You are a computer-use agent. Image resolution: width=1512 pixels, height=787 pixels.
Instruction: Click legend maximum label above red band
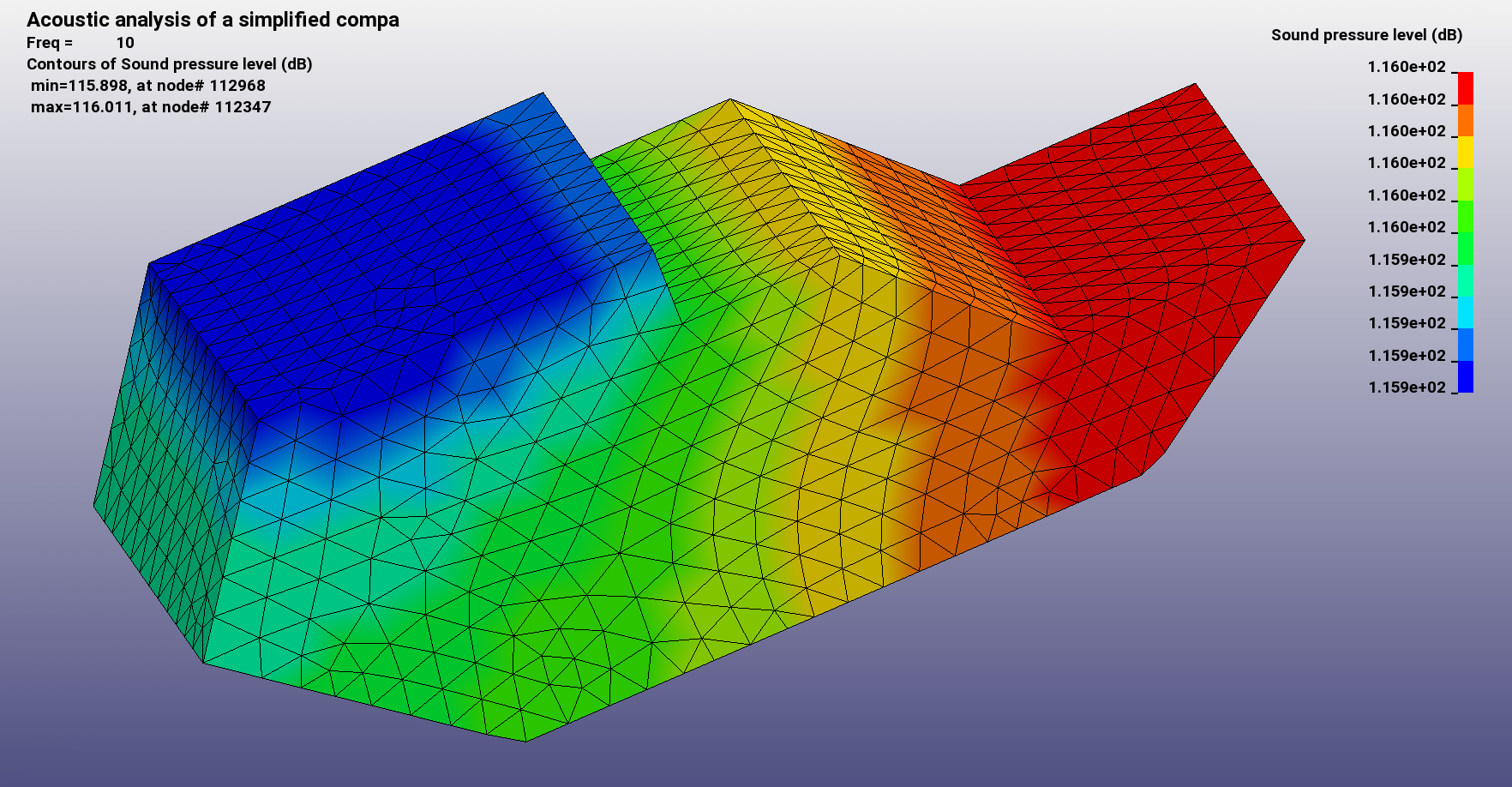tap(1407, 67)
